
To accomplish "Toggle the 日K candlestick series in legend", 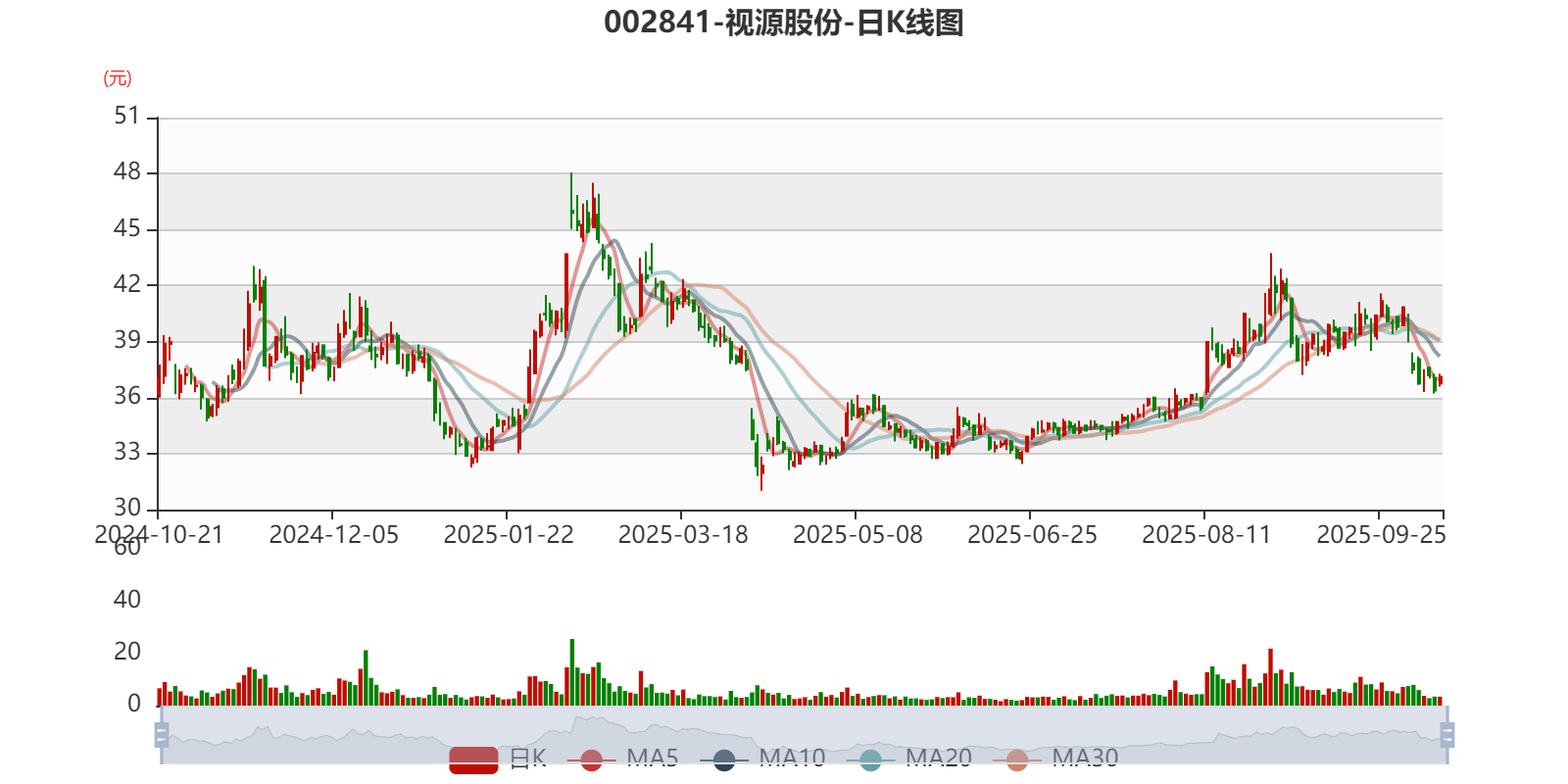I will (x=498, y=759).
